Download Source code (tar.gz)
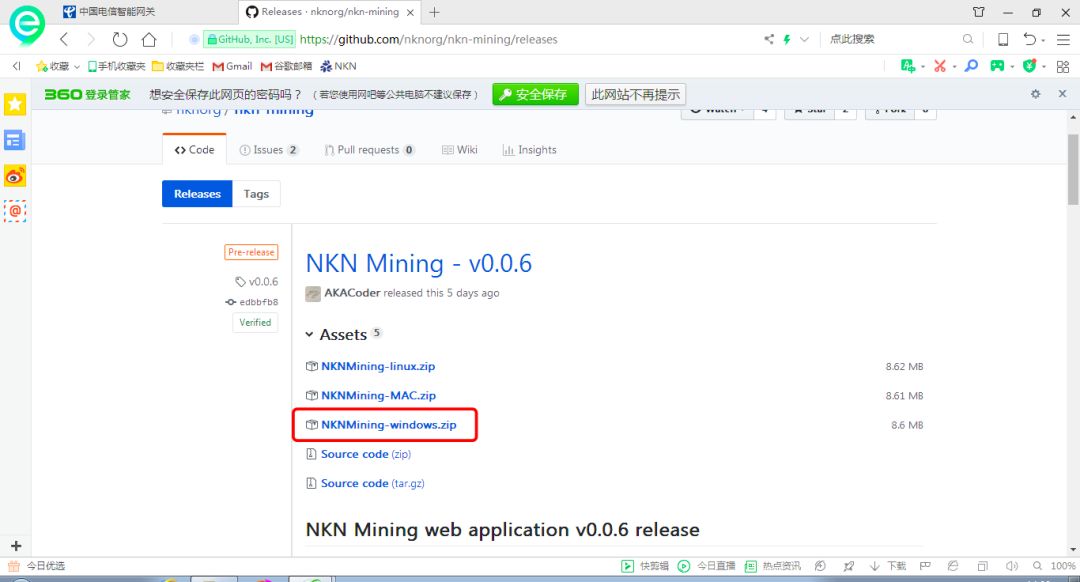The width and height of the screenshot is (1080, 582). click(373, 484)
